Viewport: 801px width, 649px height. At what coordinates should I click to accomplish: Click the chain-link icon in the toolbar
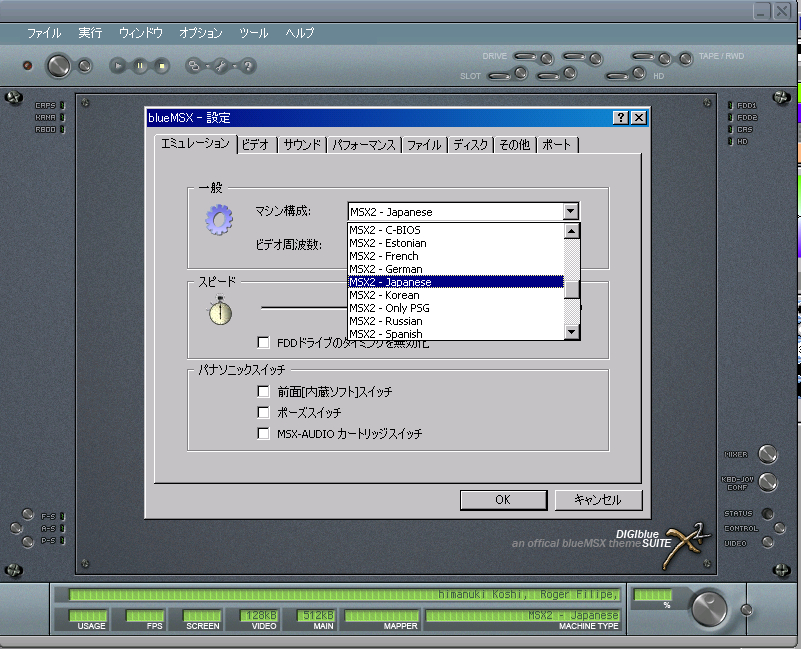point(194,66)
